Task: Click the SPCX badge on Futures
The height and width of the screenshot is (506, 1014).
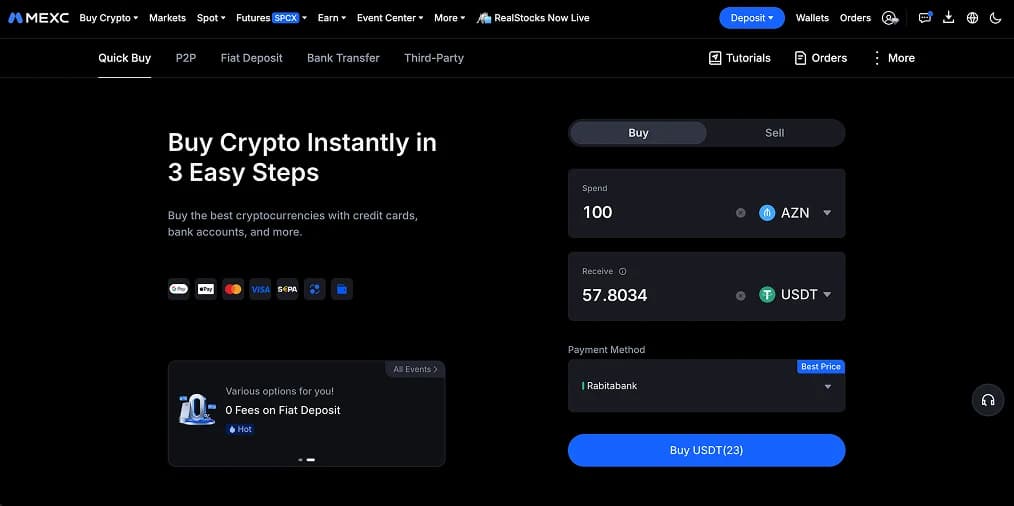Action: click(x=285, y=18)
